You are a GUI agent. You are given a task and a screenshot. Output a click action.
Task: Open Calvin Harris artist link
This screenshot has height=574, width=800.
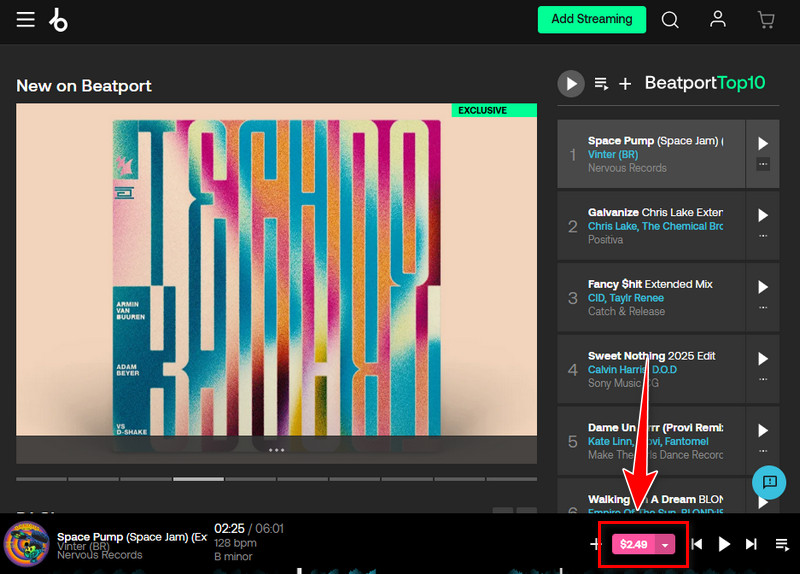coord(617,370)
